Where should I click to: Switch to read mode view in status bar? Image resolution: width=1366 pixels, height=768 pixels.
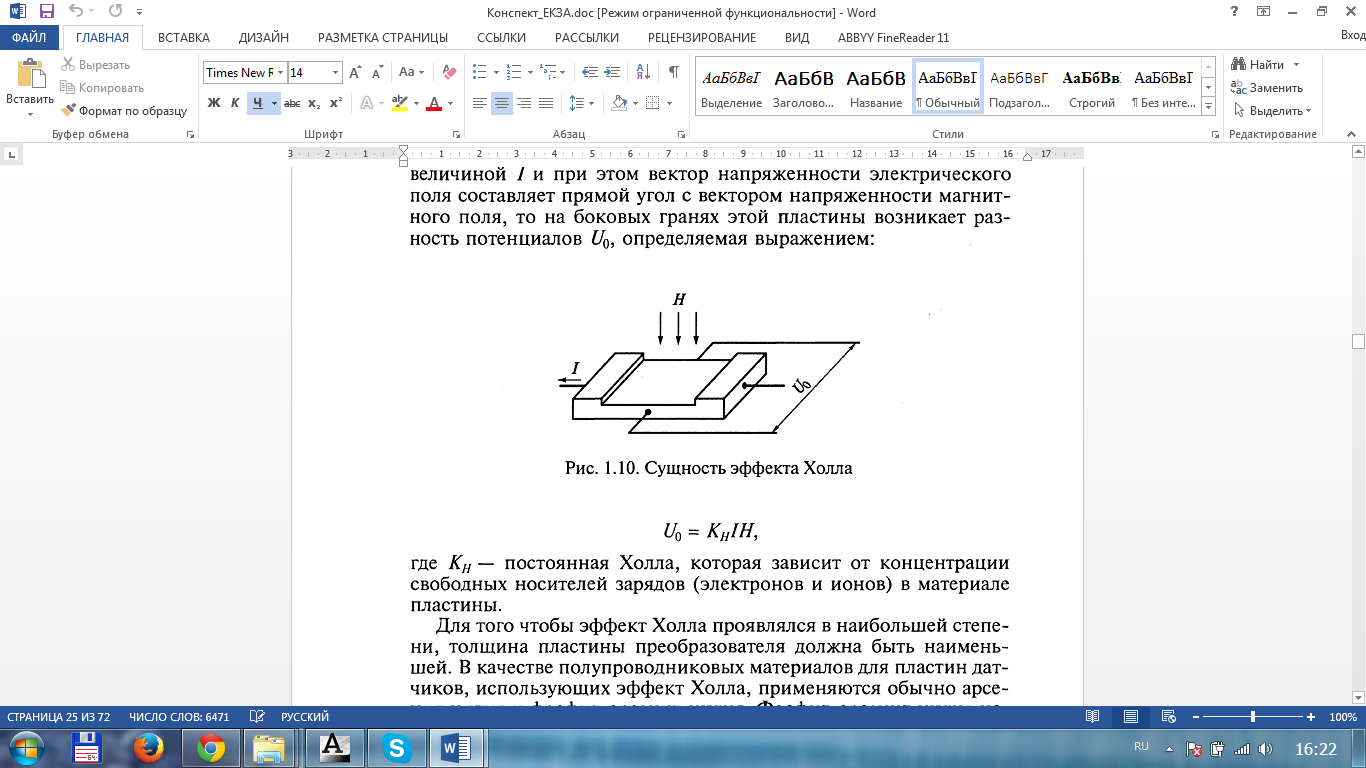coord(1093,717)
